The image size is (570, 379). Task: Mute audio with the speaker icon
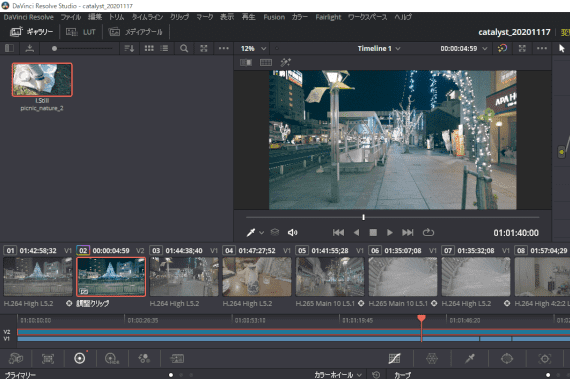(292, 233)
